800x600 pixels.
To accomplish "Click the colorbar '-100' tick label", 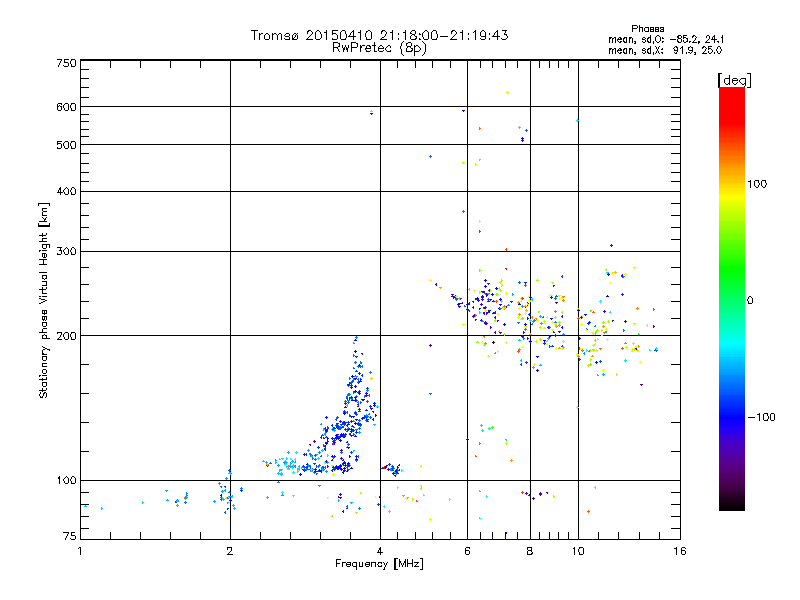I will (x=761, y=417).
